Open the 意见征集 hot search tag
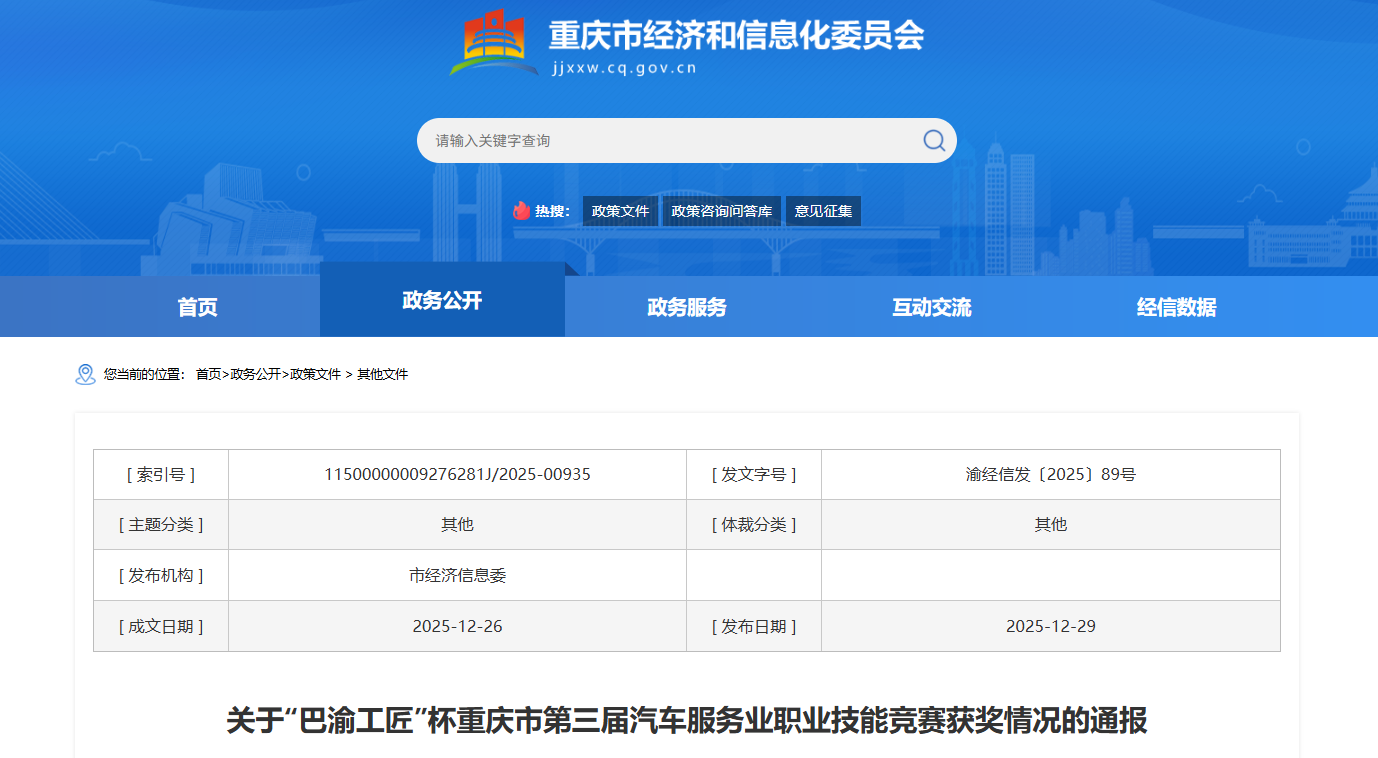The image size is (1378, 758). 823,211
